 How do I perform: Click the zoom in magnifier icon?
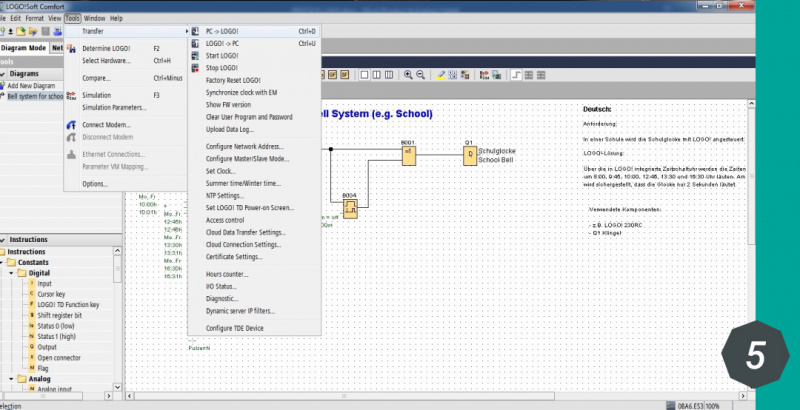[x=408, y=74]
